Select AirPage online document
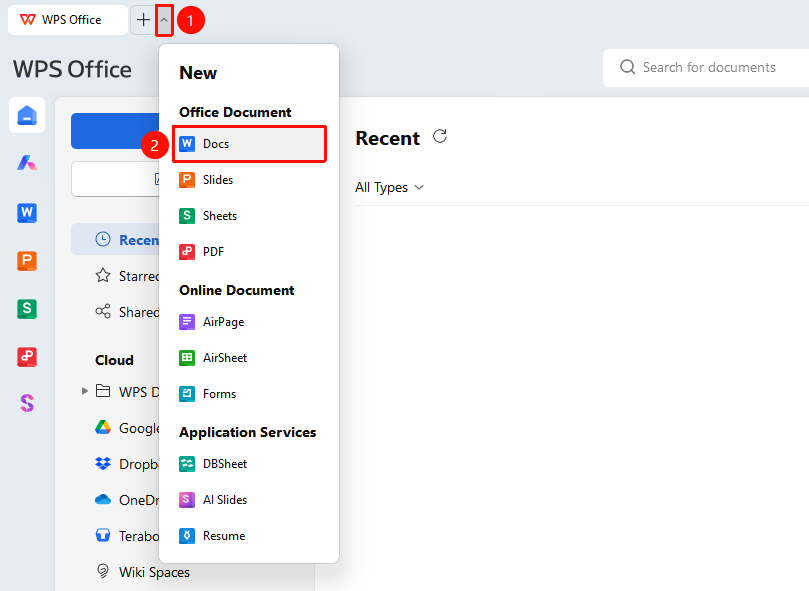Screen dimensions: 809x591 pos(249,322)
